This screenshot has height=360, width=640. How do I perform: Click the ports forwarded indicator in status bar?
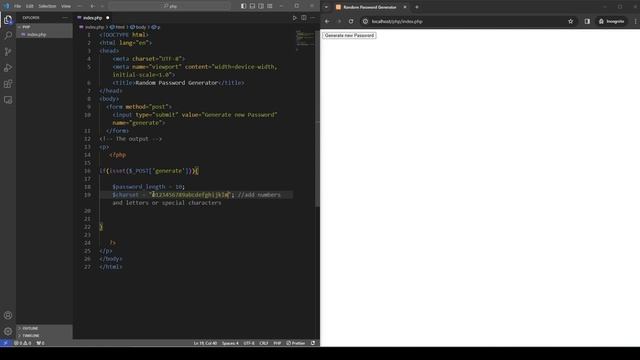pyautogui.click(x=40, y=343)
